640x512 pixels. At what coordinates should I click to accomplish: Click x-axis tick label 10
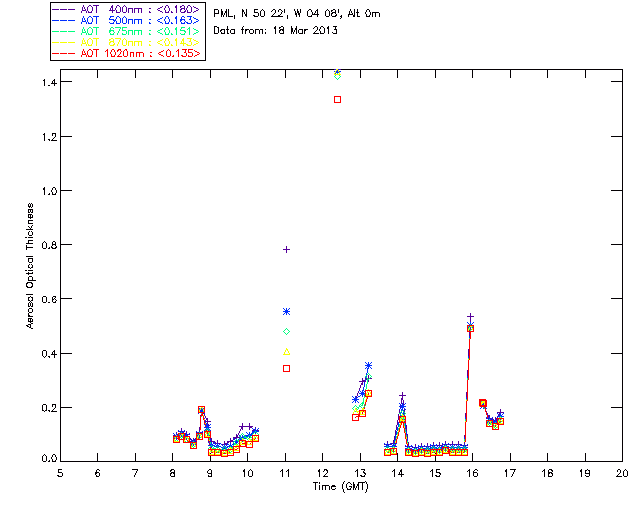(247, 473)
